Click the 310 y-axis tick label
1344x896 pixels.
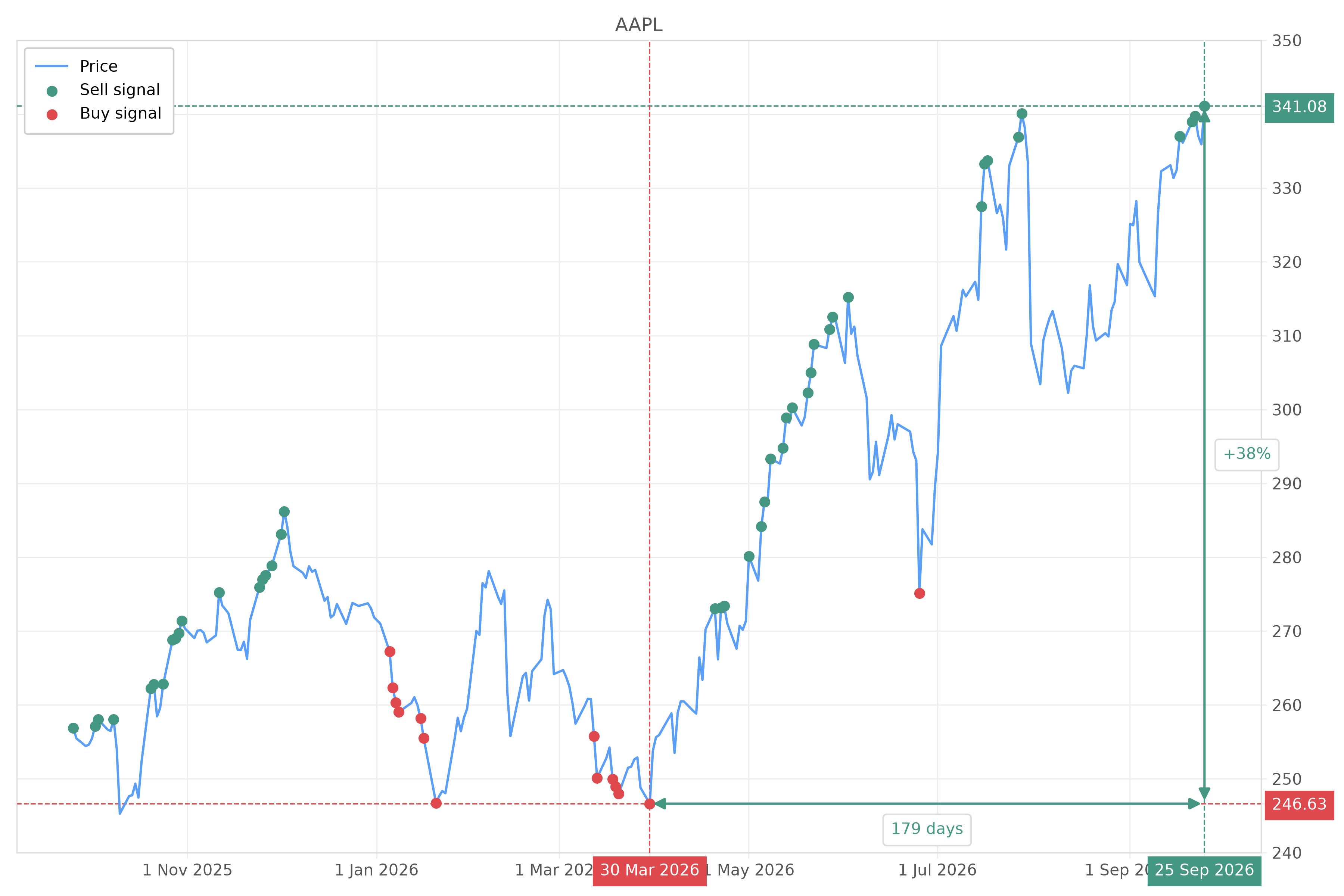point(1287,336)
